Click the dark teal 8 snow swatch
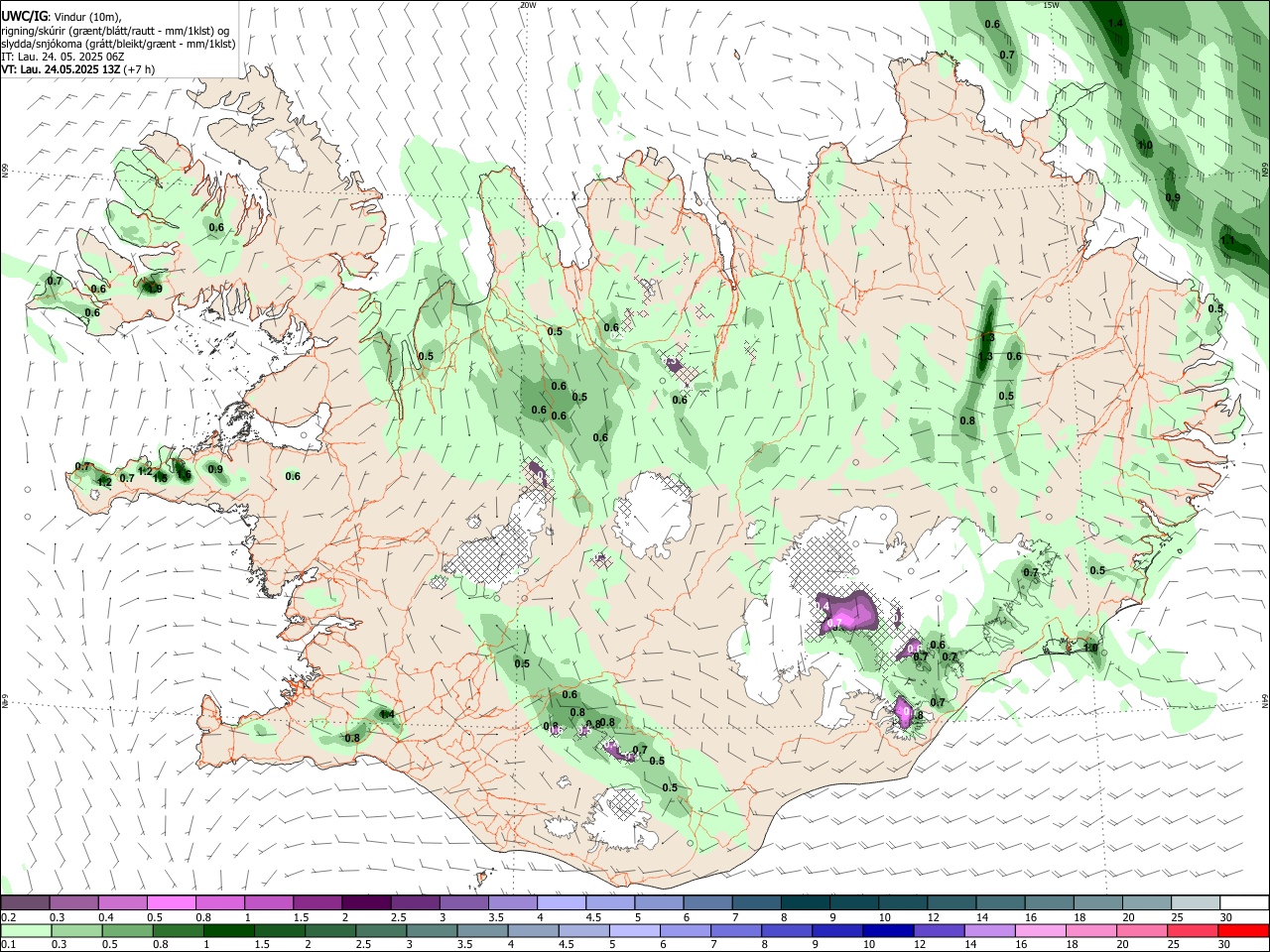1270x952 pixels. pyautogui.click(x=805, y=902)
